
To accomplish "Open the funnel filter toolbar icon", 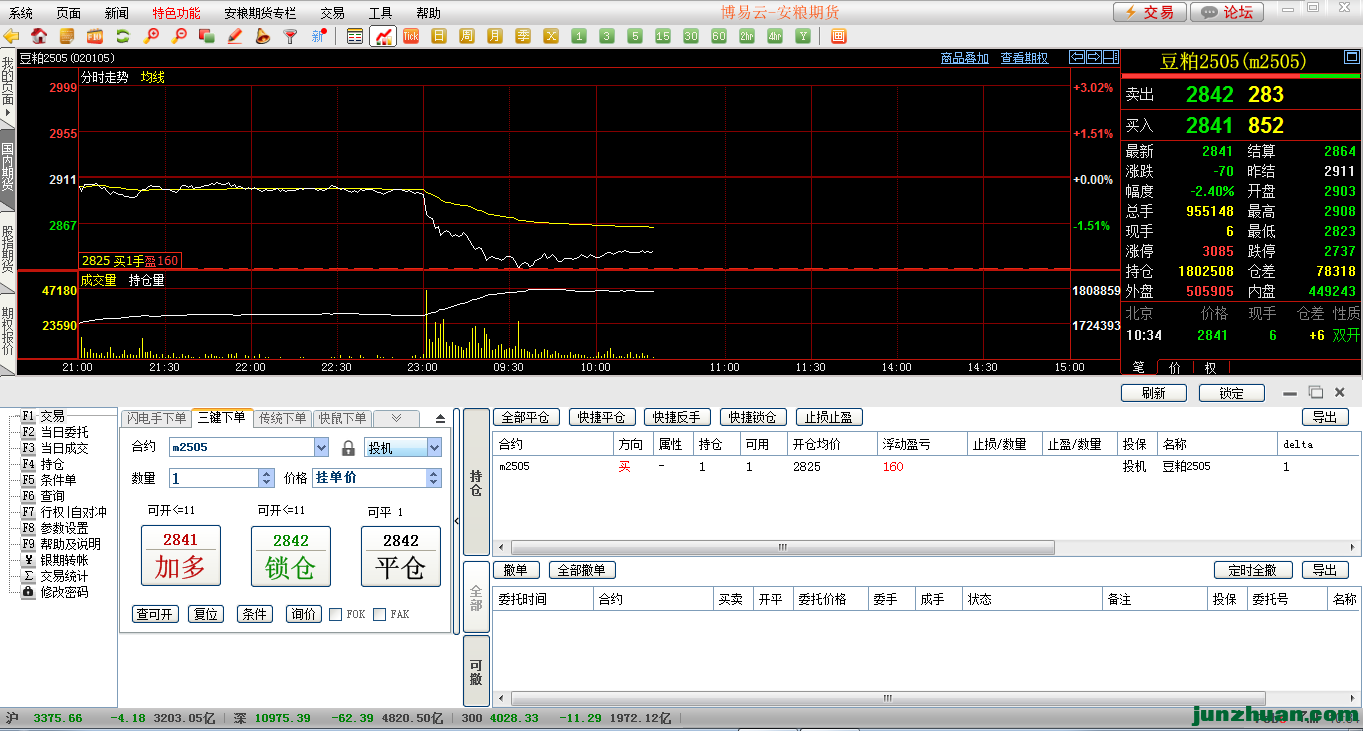I will click(291, 36).
